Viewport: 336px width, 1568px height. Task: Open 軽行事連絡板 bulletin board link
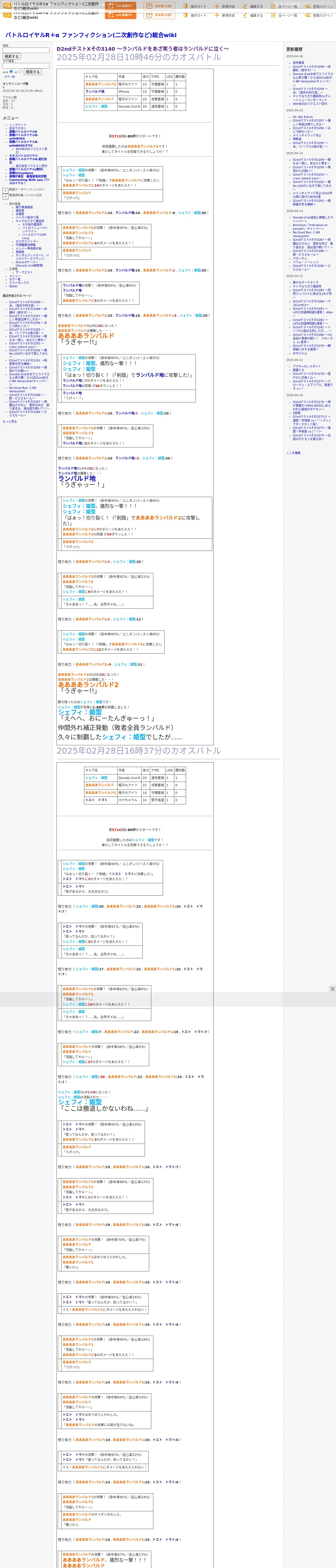point(24,207)
